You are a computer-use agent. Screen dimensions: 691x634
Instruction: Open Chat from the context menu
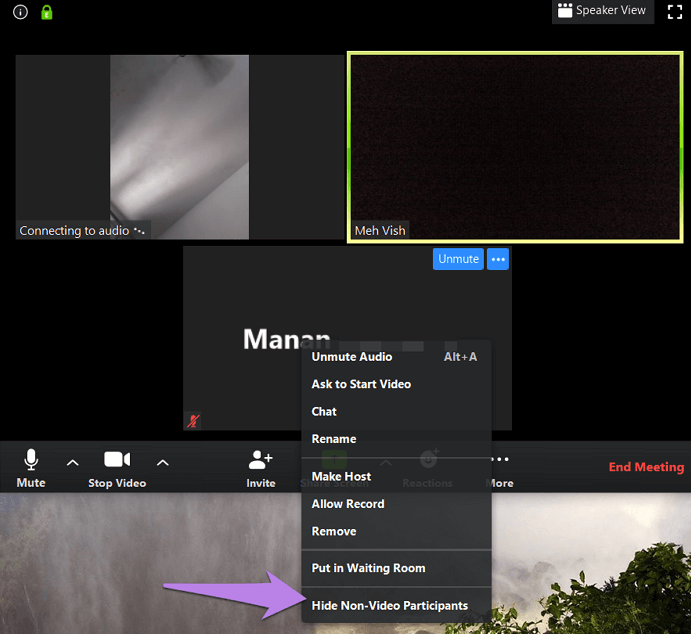[396, 412]
